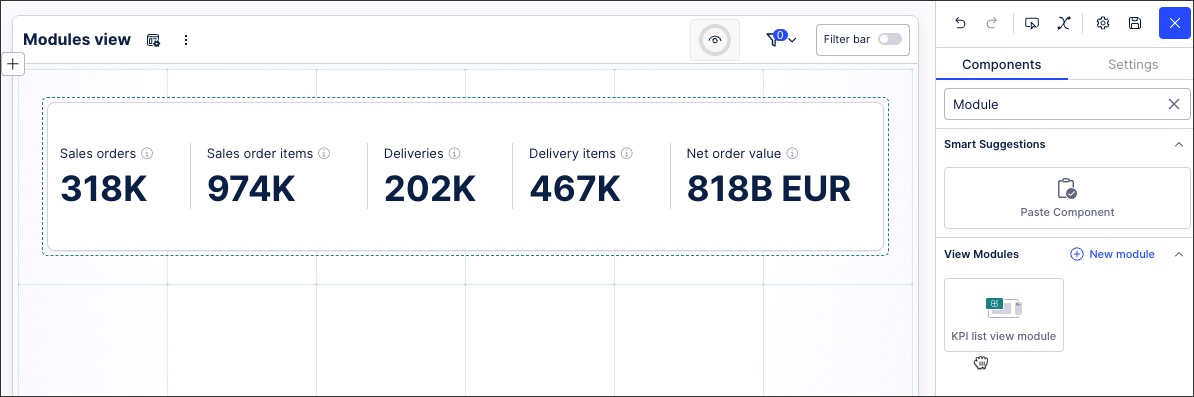Collapse the View Modules section
The image size is (1194, 397).
[1179, 254]
